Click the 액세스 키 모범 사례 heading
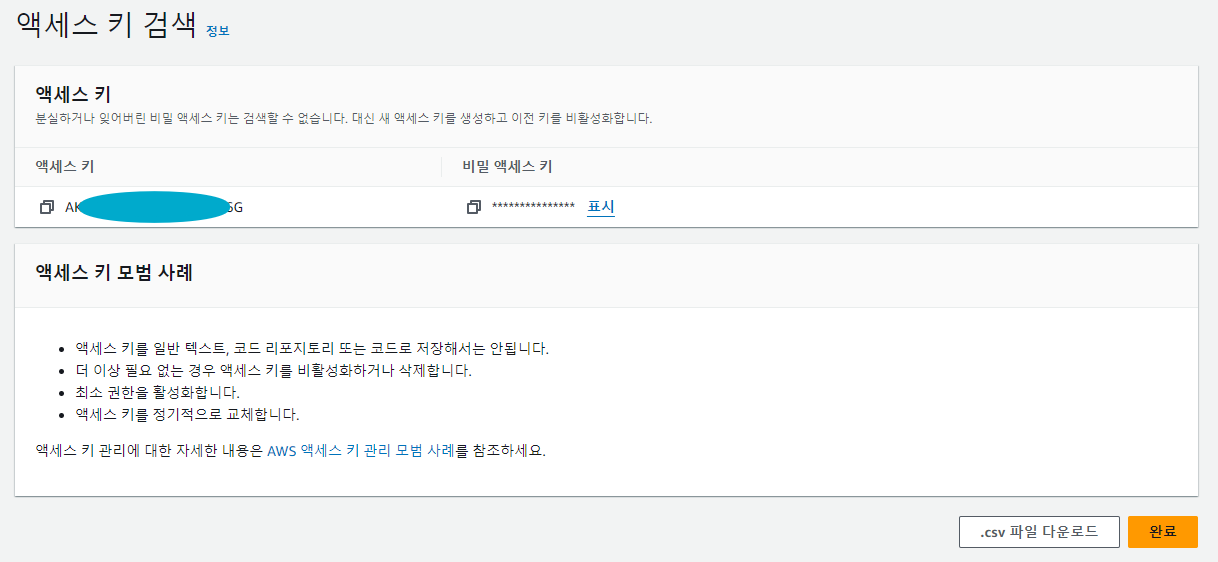 [x=114, y=271]
